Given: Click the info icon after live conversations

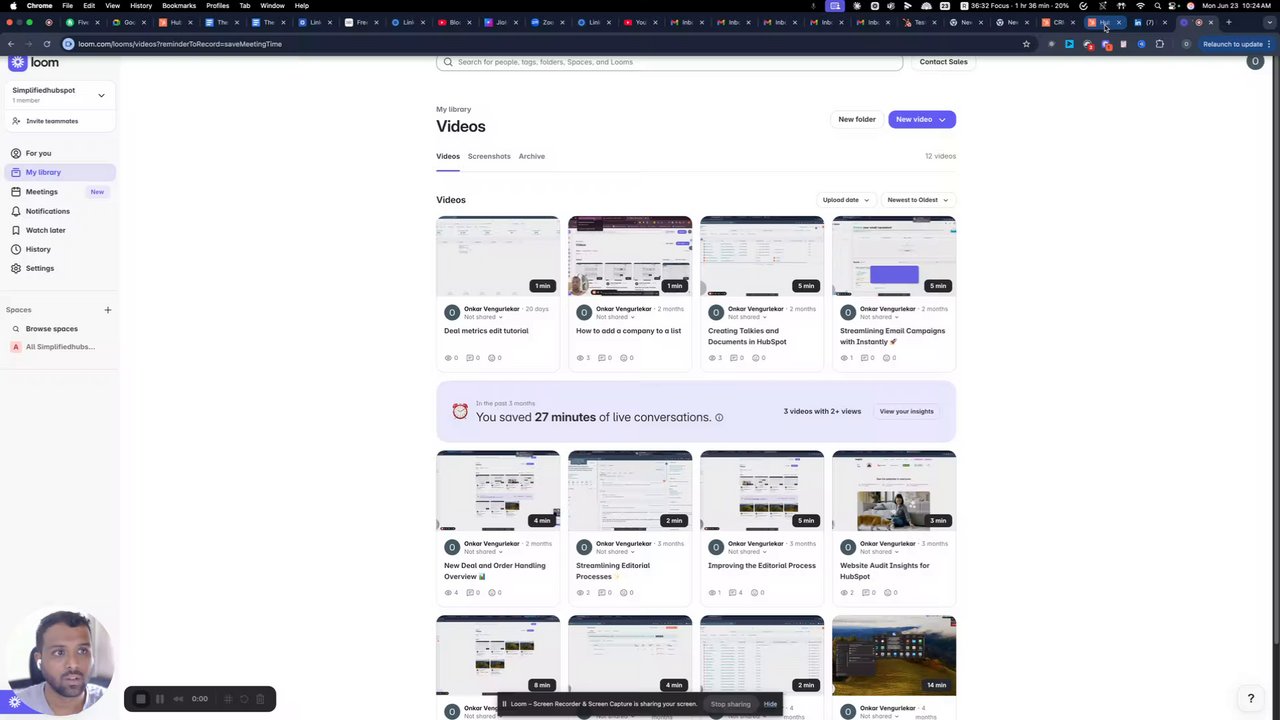Looking at the screenshot, I should point(719,418).
